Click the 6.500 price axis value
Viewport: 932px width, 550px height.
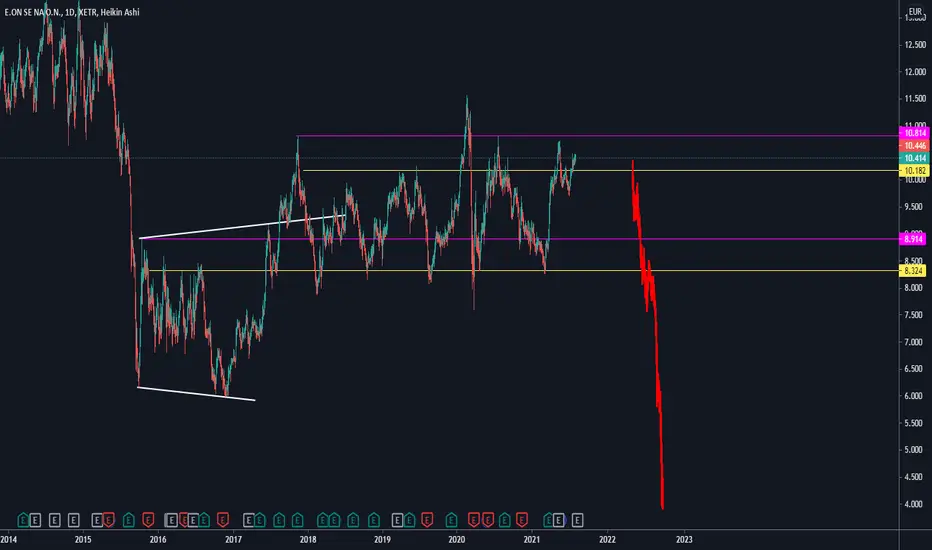click(914, 369)
